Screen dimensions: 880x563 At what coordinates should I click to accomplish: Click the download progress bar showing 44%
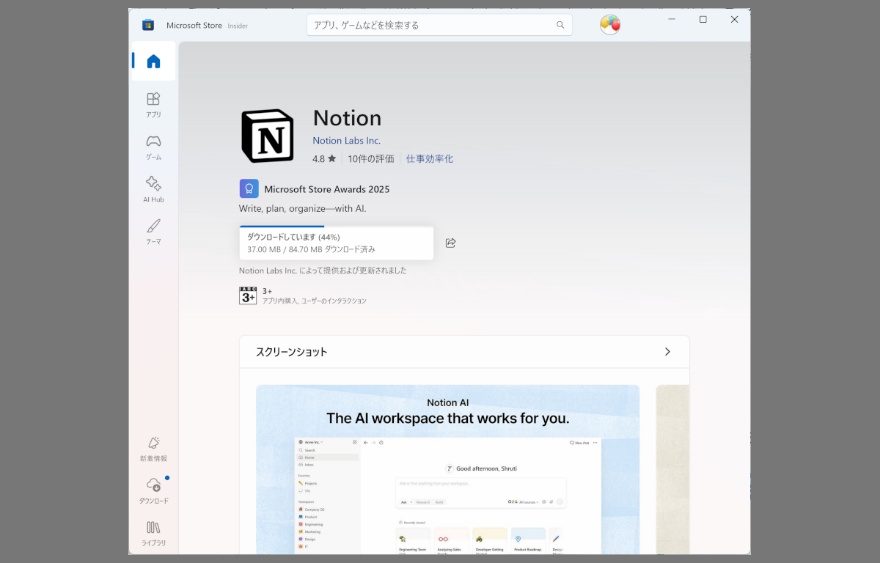point(336,243)
